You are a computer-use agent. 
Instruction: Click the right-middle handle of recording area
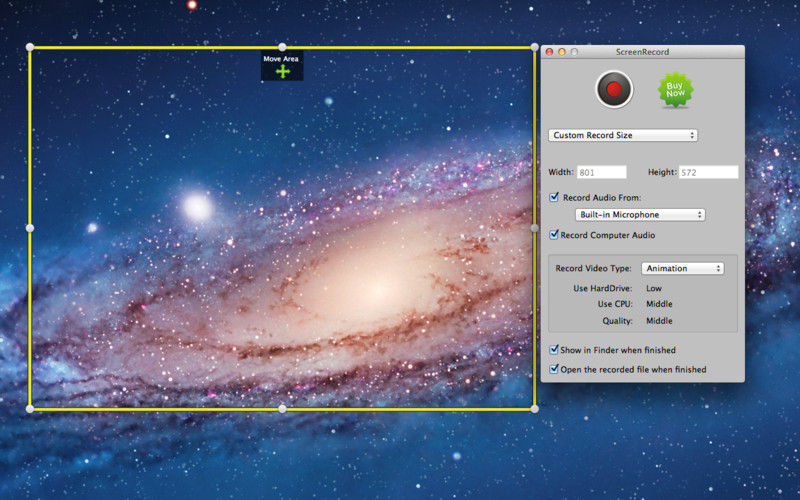pos(534,228)
